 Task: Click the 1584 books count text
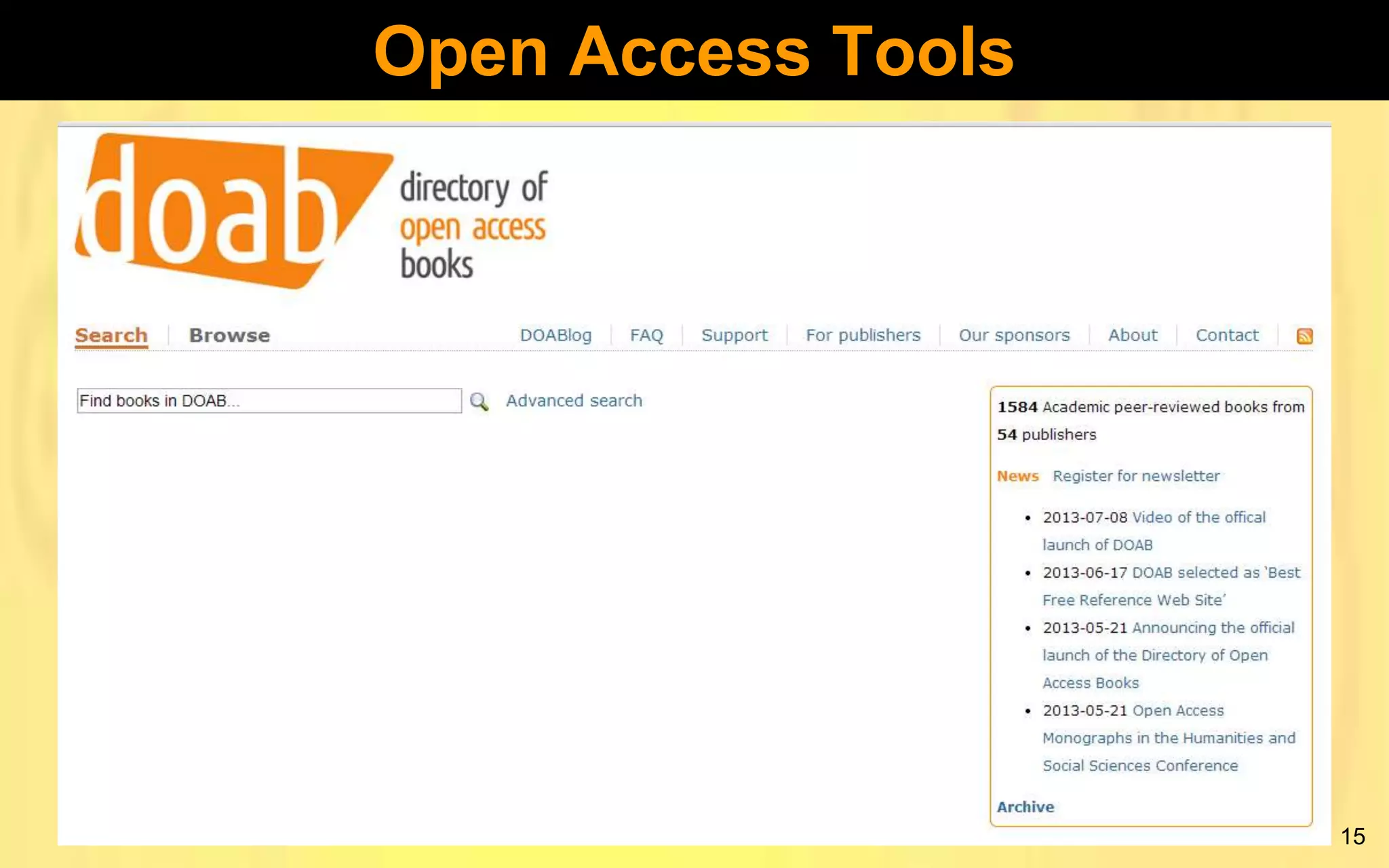pos(1151,407)
